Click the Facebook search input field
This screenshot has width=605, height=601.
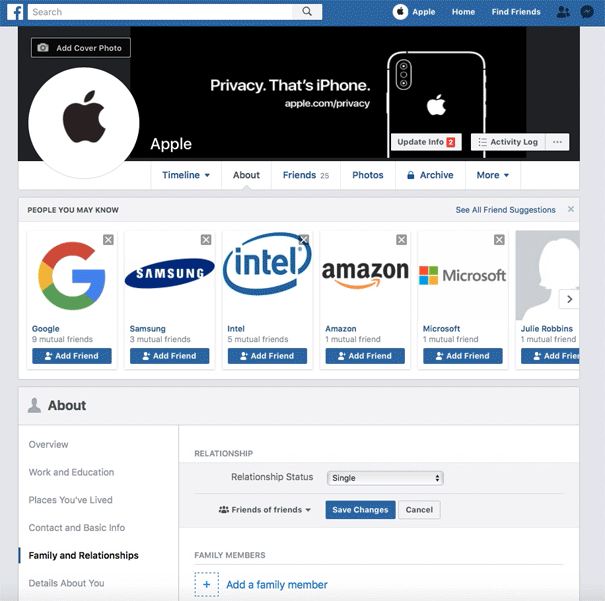tap(160, 12)
